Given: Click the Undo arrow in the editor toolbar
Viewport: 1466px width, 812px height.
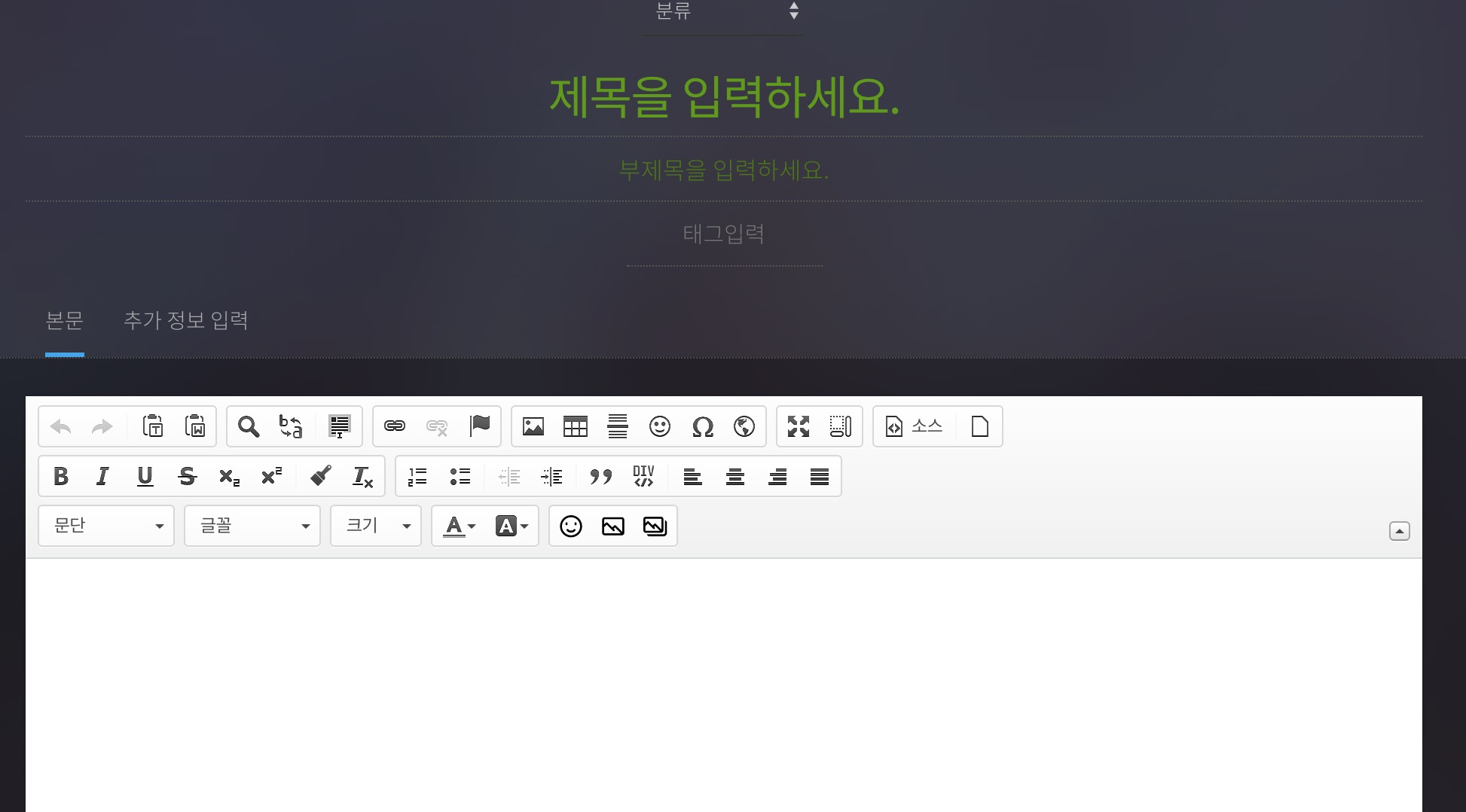Looking at the screenshot, I should [x=61, y=427].
